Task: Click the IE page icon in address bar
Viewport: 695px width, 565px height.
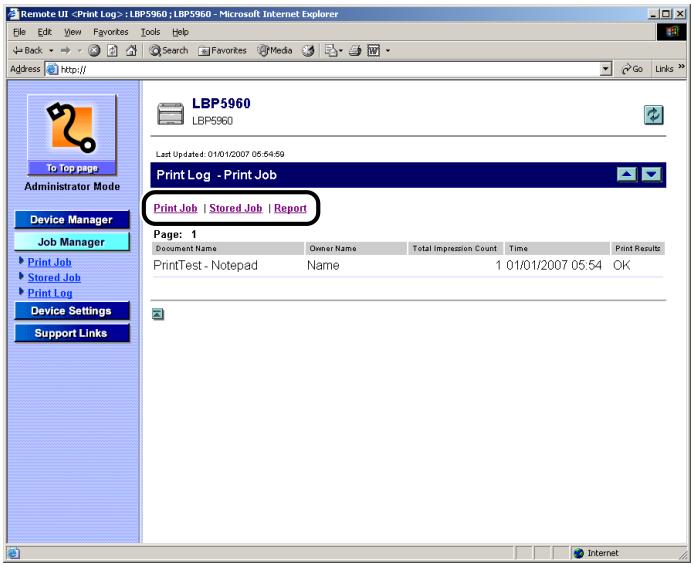Action: point(52,69)
